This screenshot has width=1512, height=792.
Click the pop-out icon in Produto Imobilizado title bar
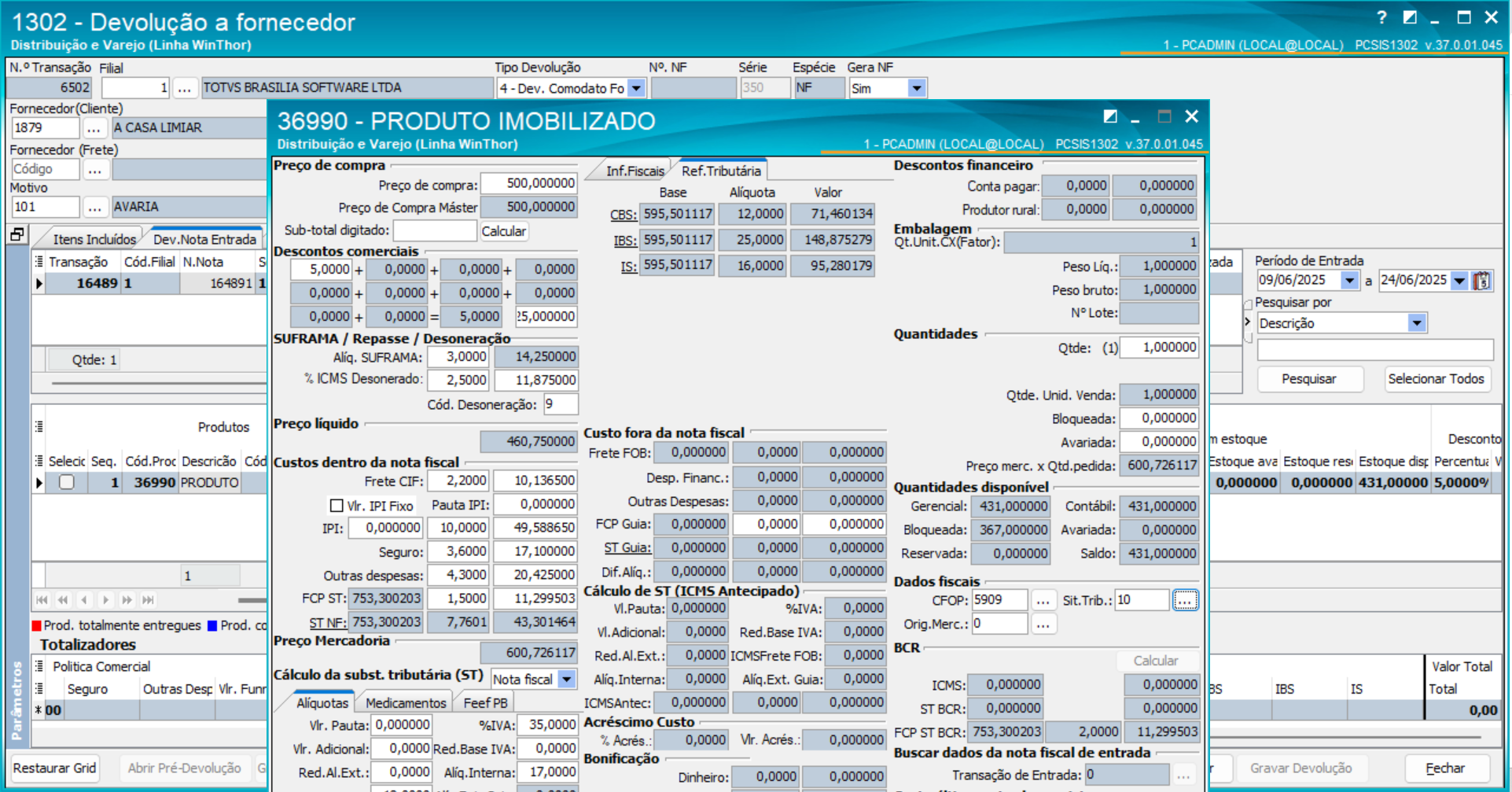tap(1110, 116)
